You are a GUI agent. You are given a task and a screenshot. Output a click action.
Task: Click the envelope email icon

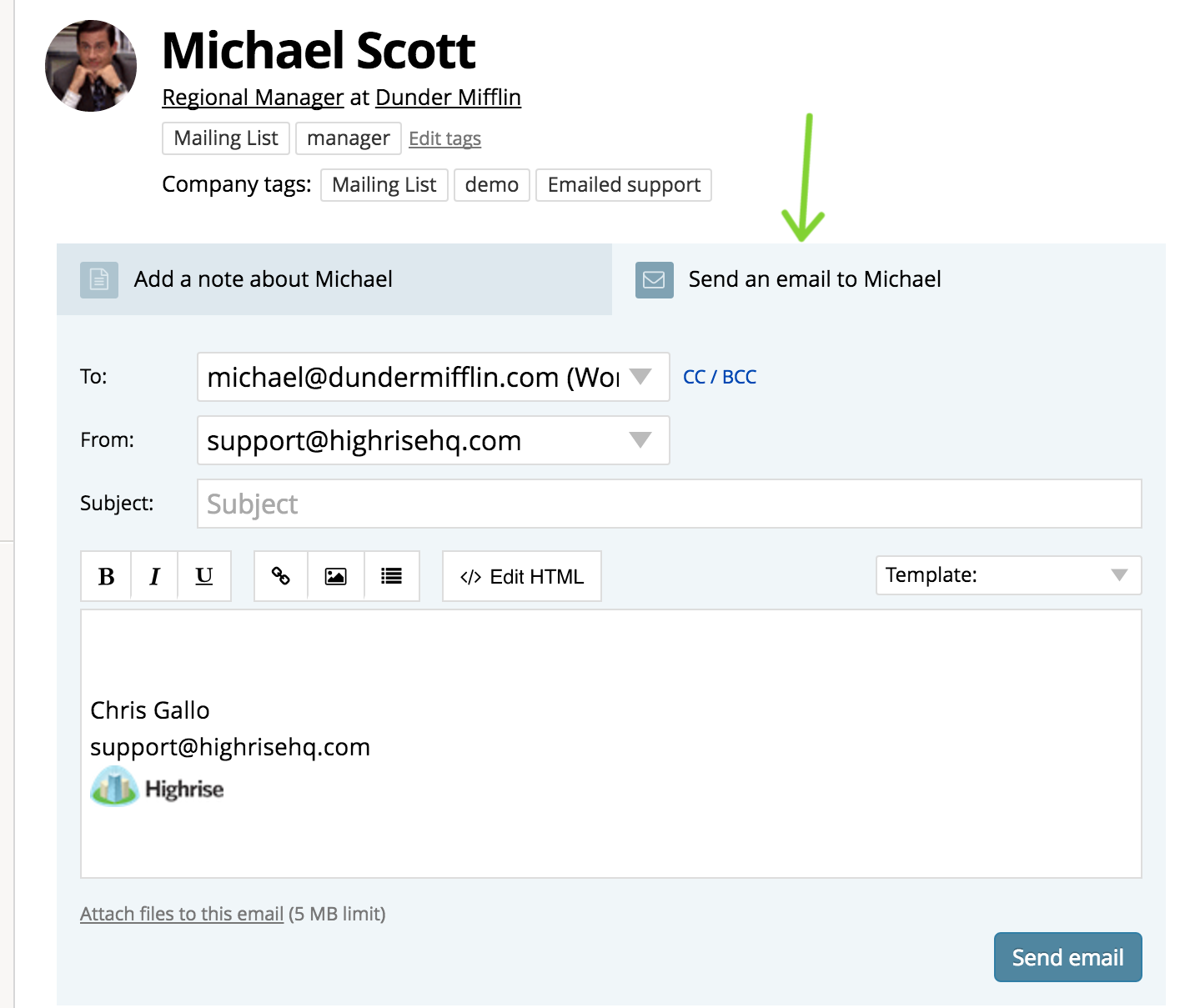[x=655, y=279]
